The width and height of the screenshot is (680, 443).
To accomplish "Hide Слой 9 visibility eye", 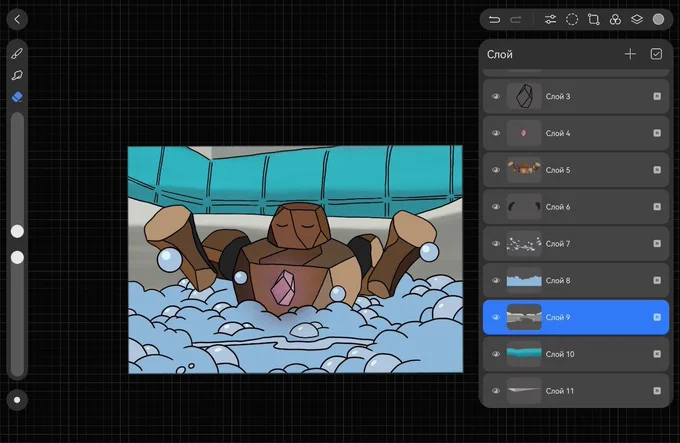I will pyautogui.click(x=496, y=317).
